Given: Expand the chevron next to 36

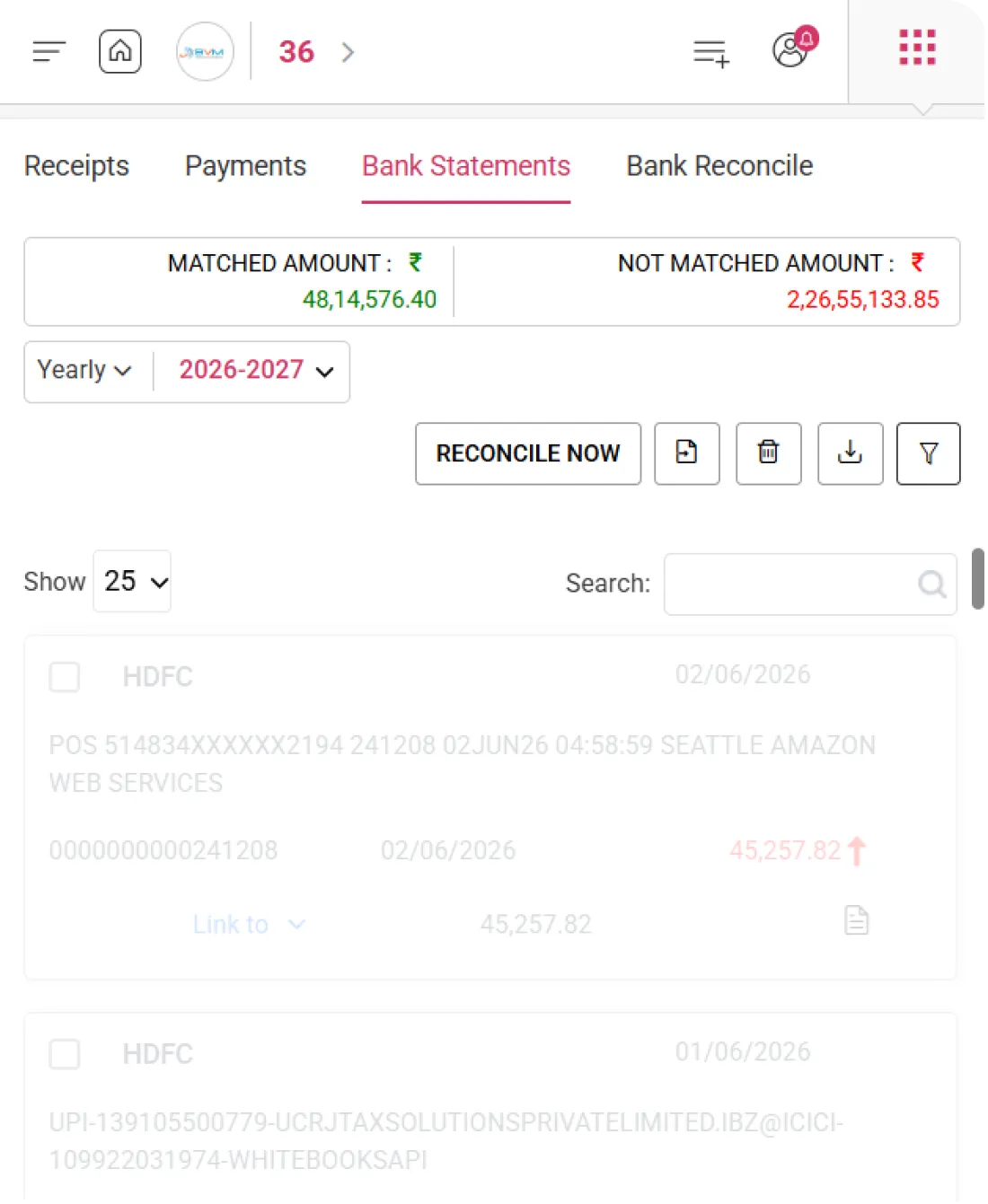Looking at the screenshot, I should [348, 52].
